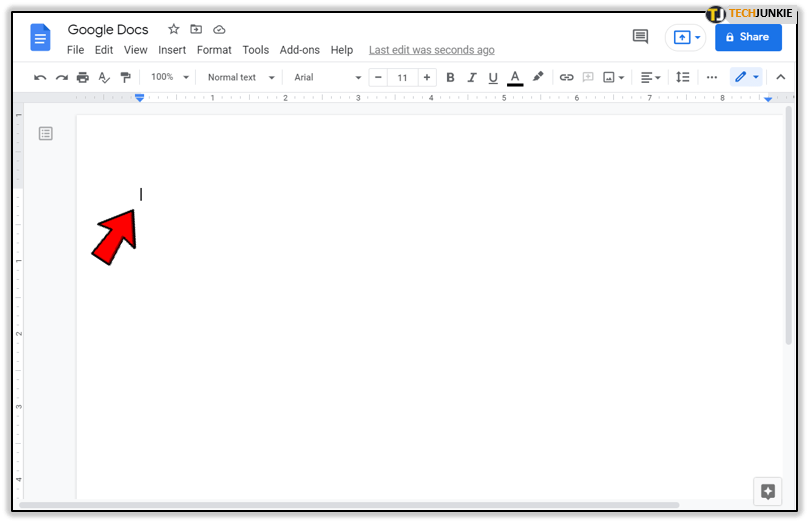Click the Undo arrow icon
This screenshot has width=809, height=523.
click(40, 77)
